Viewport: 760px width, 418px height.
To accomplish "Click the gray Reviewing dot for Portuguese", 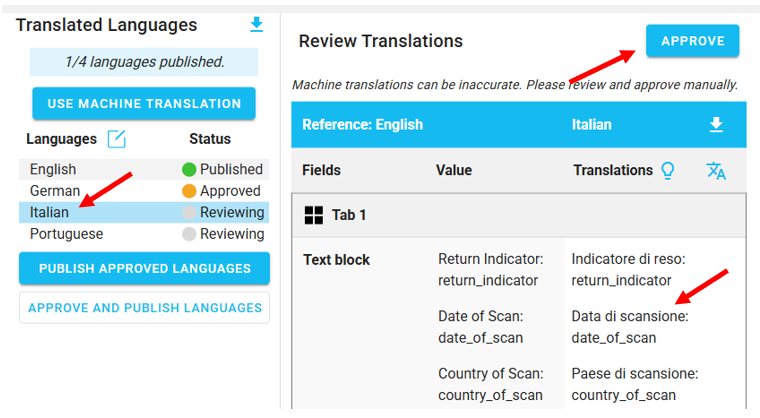I will pos(188,234).
